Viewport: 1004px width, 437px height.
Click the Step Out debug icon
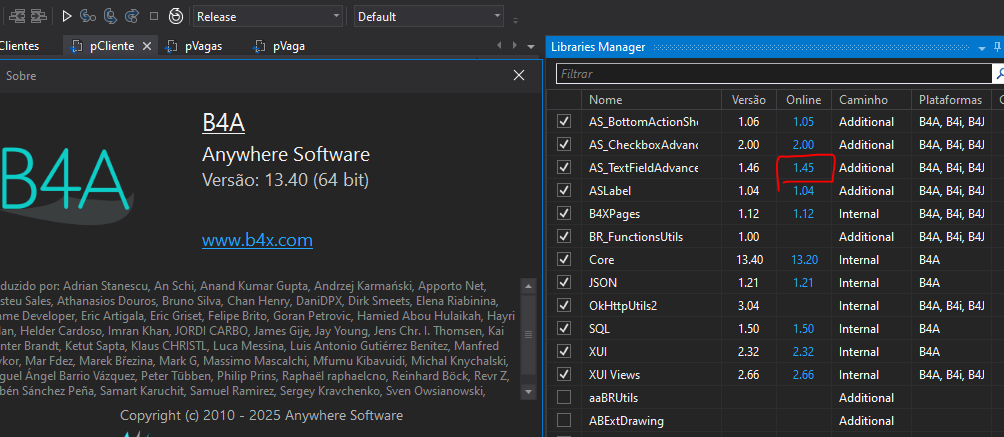tap(132, 16)
